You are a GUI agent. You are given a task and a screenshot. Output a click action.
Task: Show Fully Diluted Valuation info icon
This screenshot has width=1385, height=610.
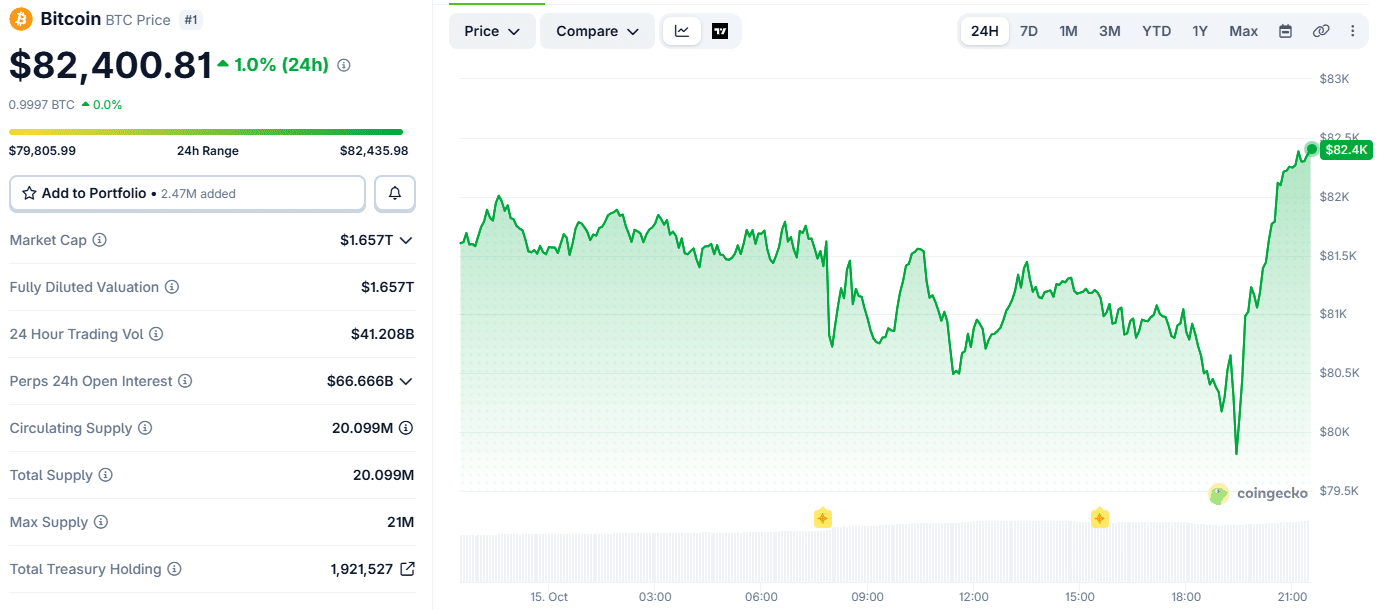pyautogui.click(x=172, y=287)
